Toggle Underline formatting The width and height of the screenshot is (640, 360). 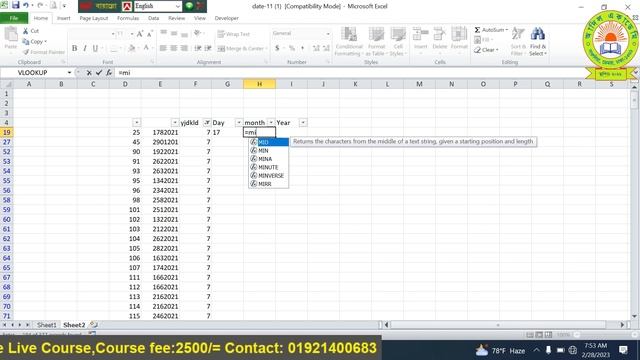click(95, 48)
